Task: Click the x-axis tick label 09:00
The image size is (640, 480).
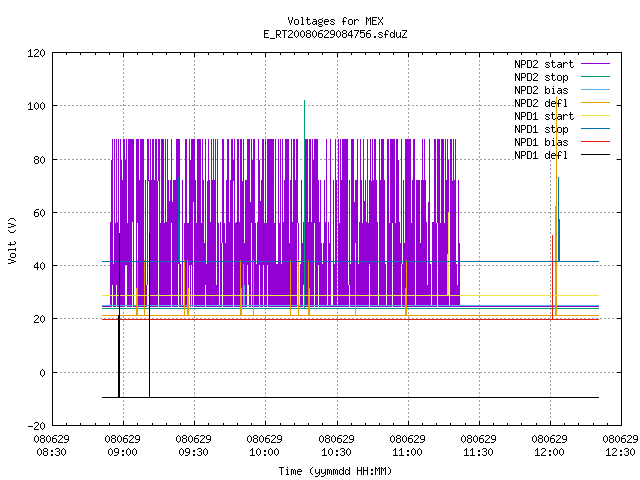Action: 122,453
